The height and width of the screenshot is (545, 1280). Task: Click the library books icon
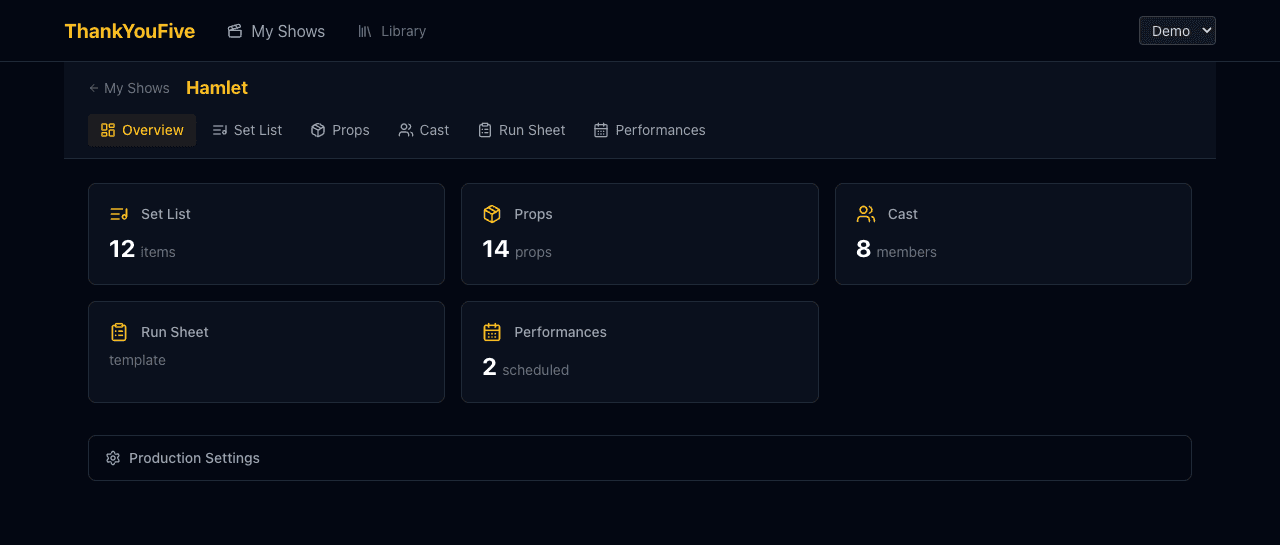coord(365,31)
